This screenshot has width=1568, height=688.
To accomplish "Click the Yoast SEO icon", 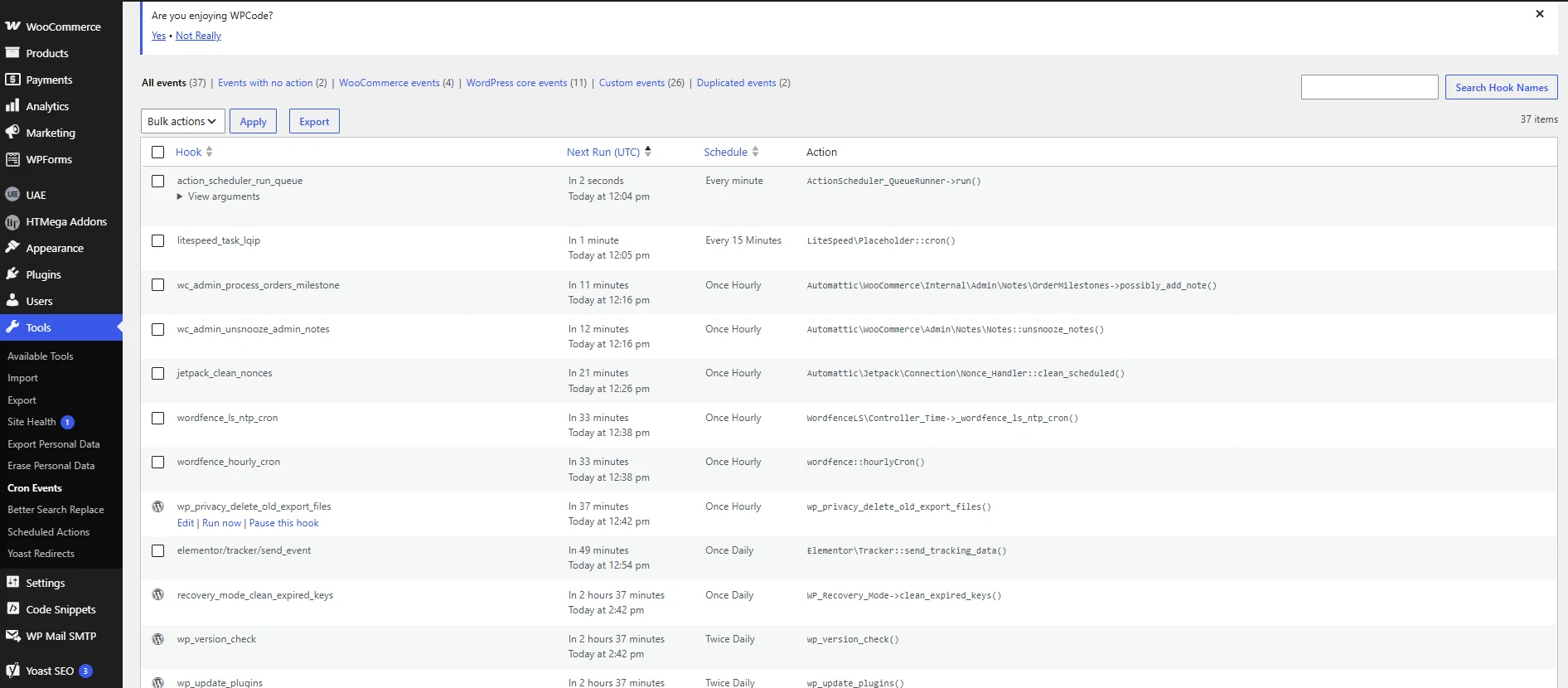I will pyautogui.click(x=12, y=671).
